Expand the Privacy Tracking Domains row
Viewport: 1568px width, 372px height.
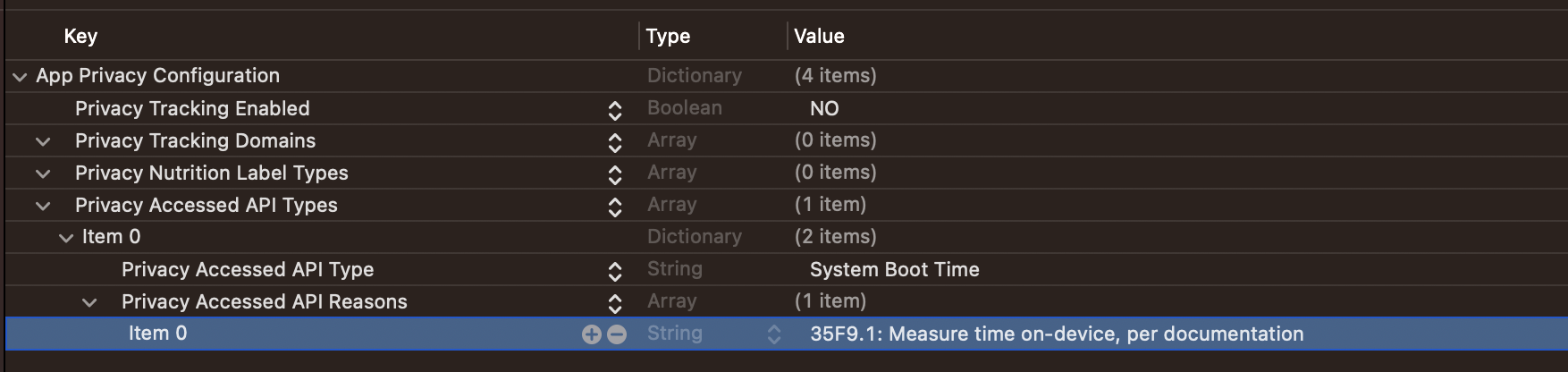pos(43,141)
